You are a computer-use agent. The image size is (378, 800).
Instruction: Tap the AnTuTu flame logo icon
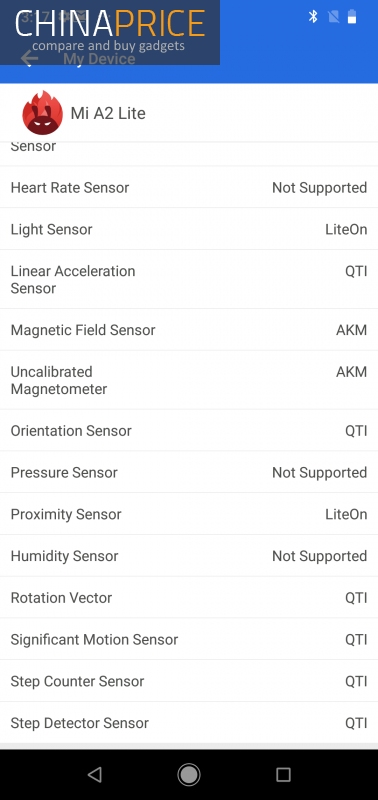43,113
